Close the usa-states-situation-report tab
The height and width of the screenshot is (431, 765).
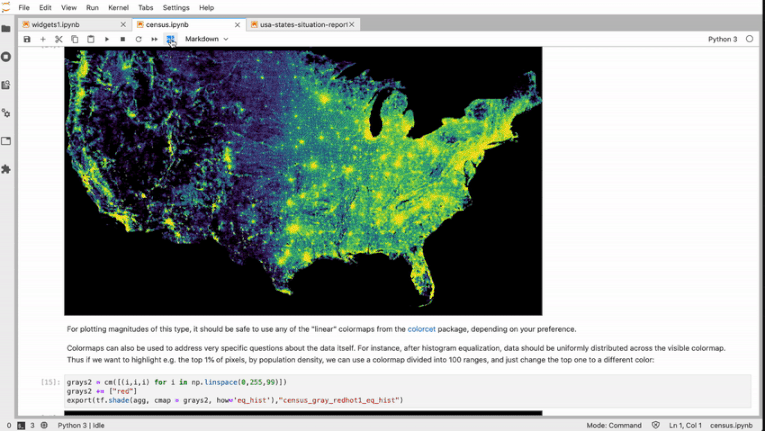(x=352, y=24)
